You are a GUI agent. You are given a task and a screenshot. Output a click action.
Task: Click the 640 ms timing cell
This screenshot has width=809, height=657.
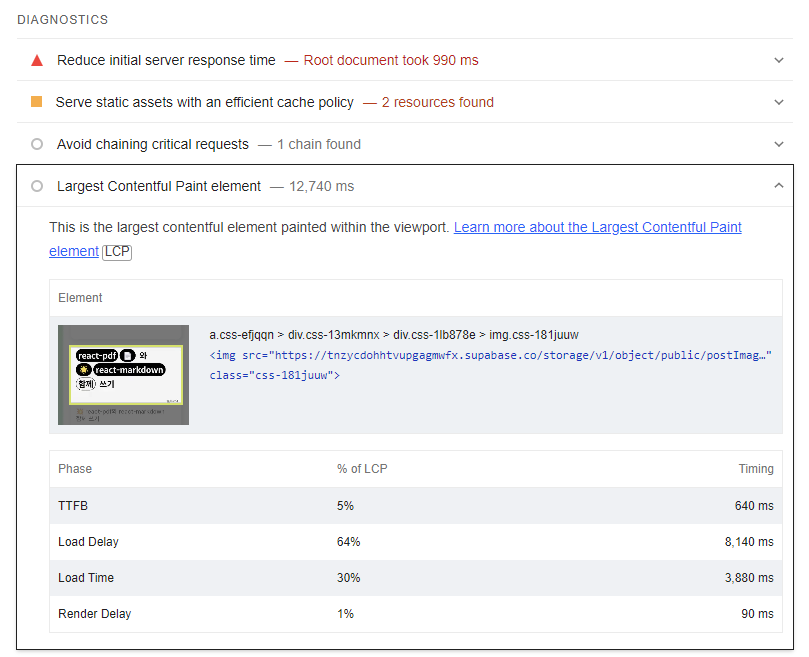click(754, 506)
